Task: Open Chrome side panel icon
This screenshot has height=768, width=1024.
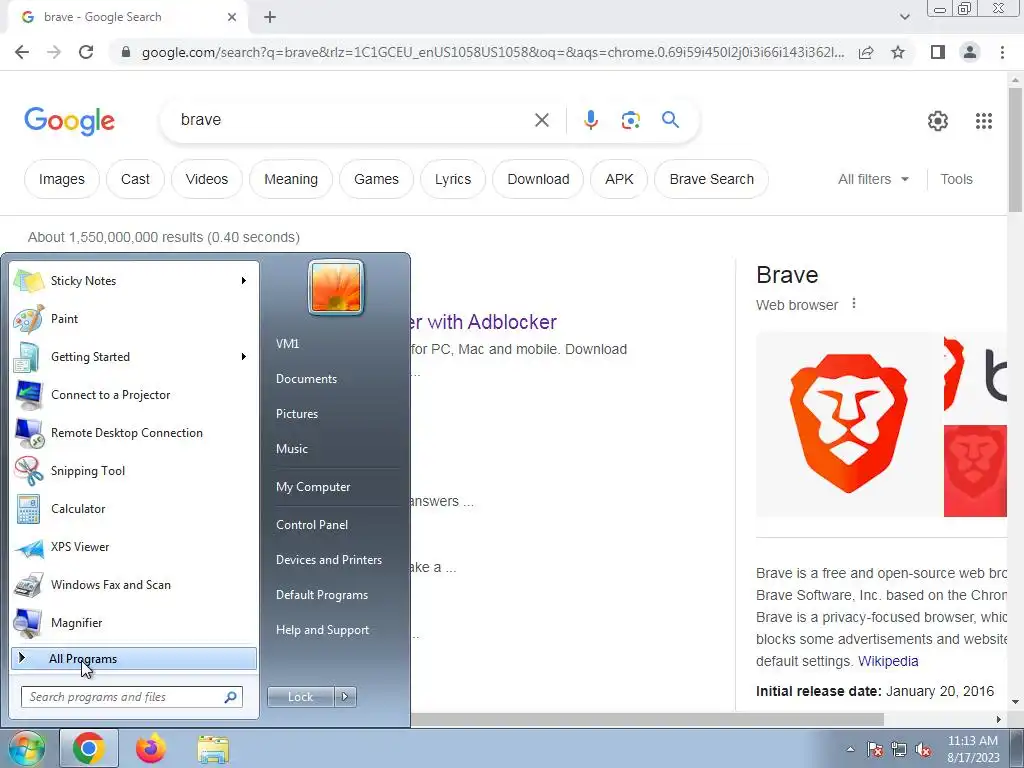Action: pyautogui.click(x=938, y=52)
